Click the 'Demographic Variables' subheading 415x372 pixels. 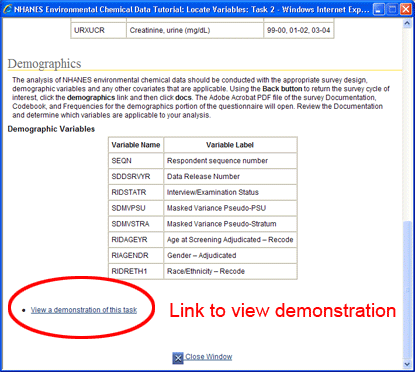point(51,129)
